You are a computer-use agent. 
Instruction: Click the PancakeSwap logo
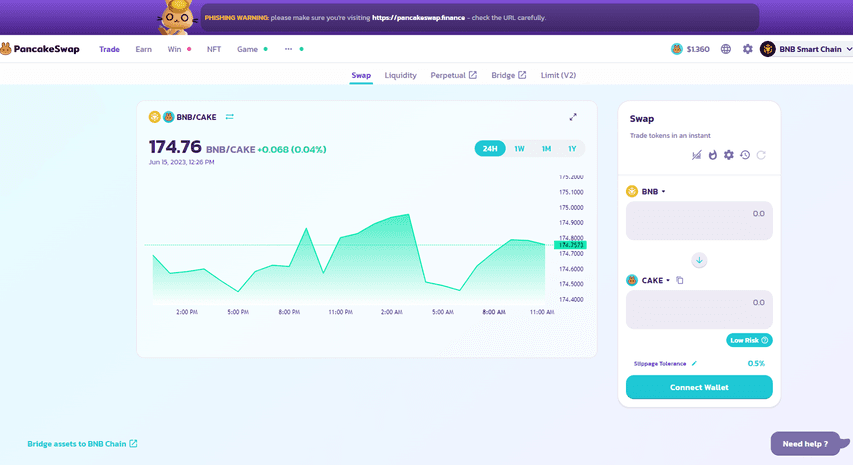(x=40, y=49)
